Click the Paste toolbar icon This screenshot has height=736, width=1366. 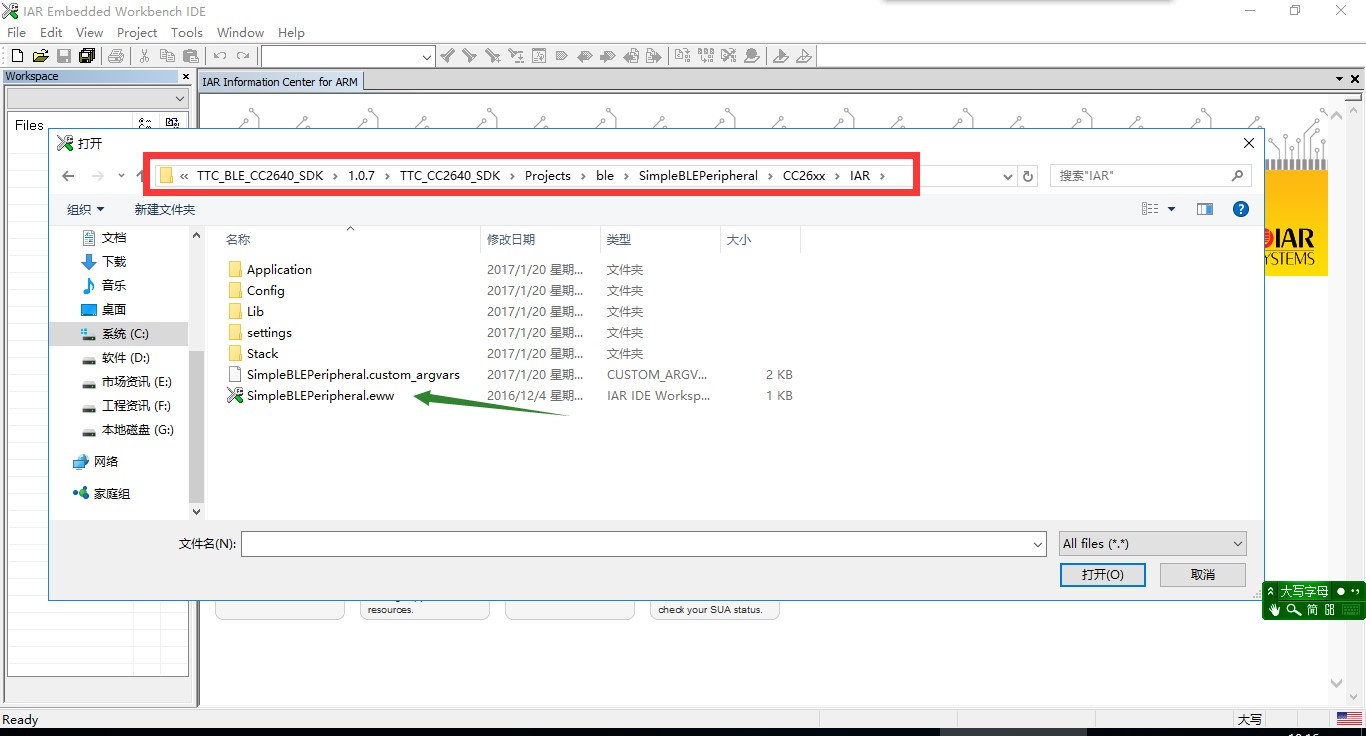point(190,56)
